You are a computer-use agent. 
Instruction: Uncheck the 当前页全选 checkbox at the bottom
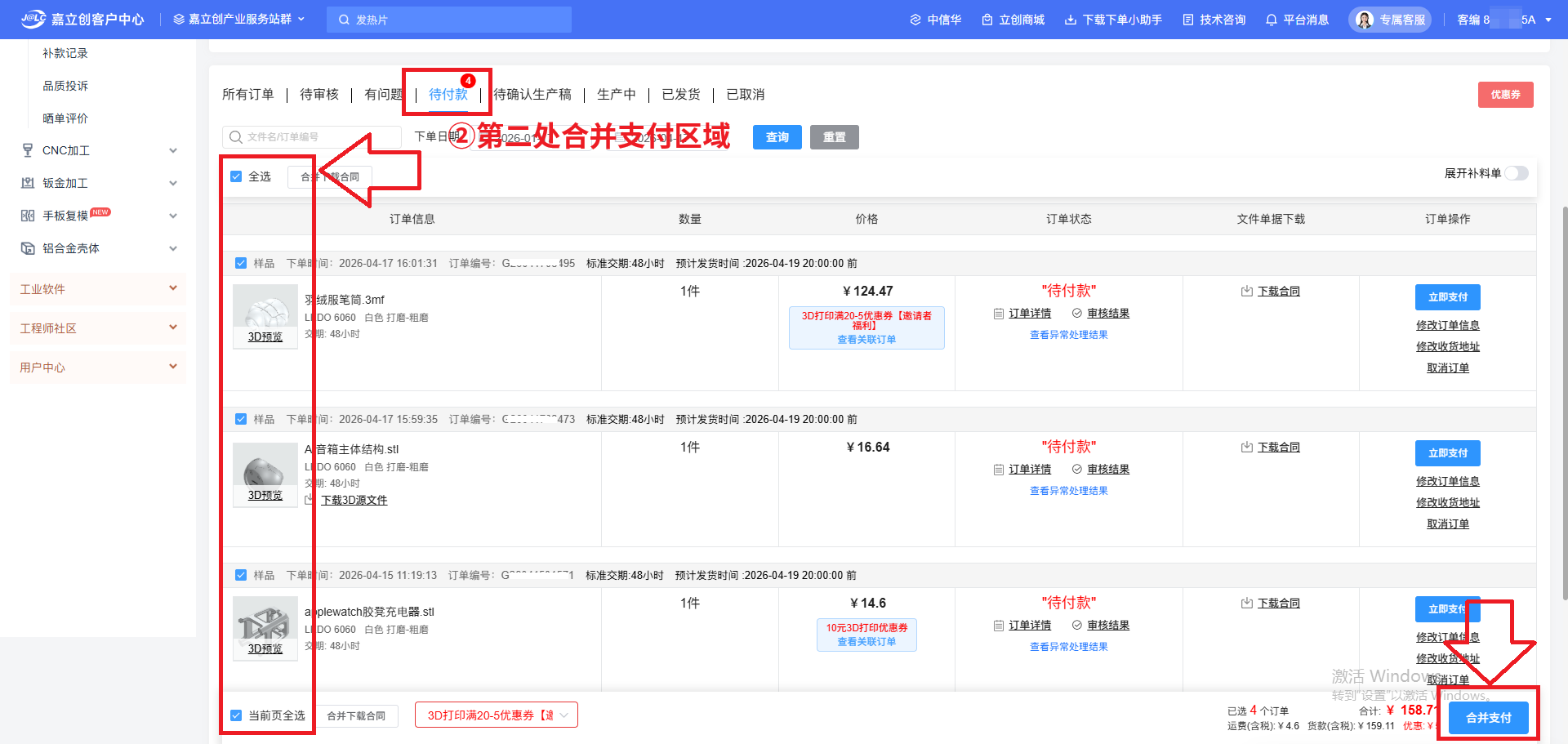point(236,715)
